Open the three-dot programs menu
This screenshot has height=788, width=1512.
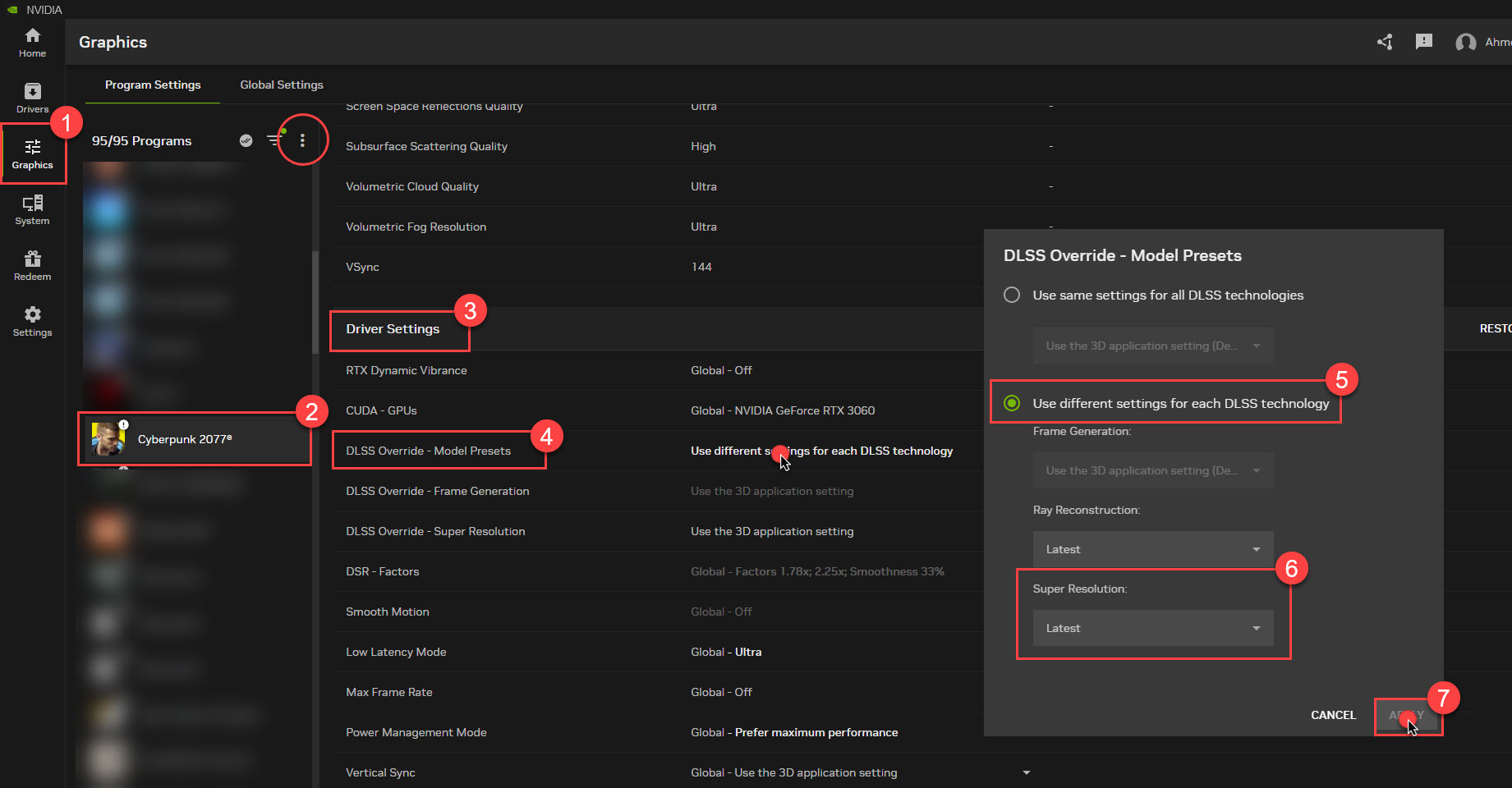302,140
